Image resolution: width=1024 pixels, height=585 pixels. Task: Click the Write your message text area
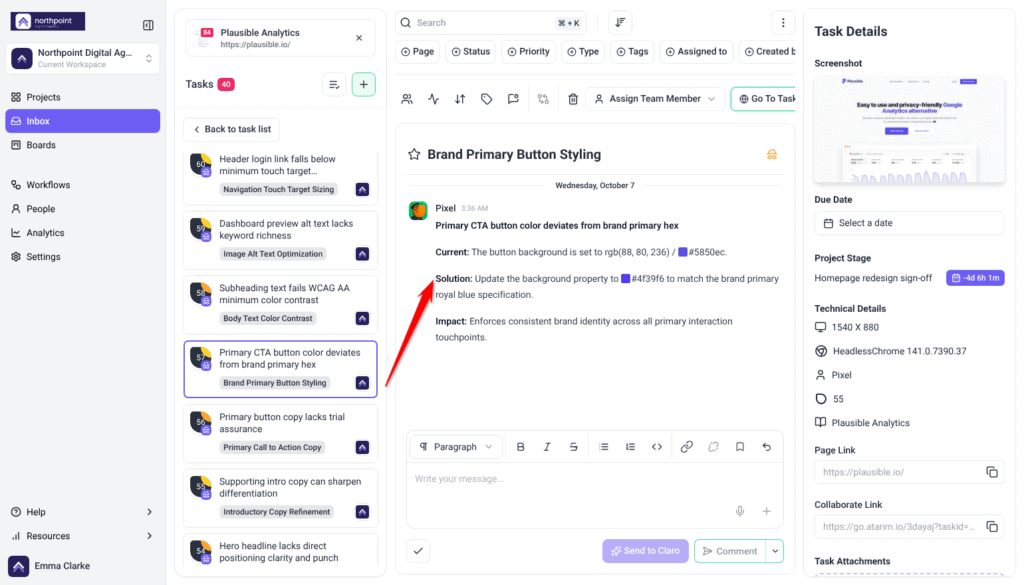[594, 494]
